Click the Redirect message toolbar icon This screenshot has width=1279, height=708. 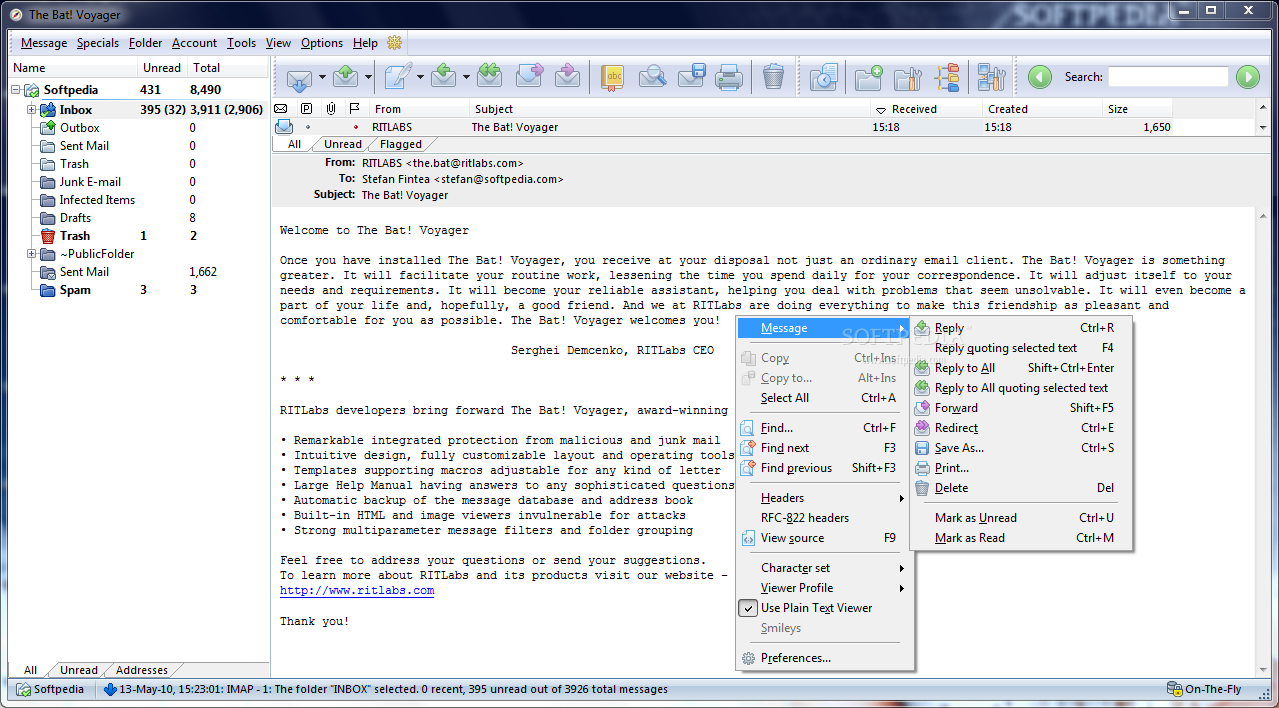tap(567, 77)
